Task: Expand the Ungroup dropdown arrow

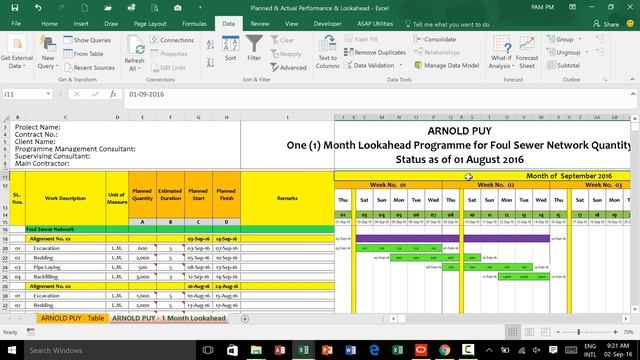Action: point(587,53)
